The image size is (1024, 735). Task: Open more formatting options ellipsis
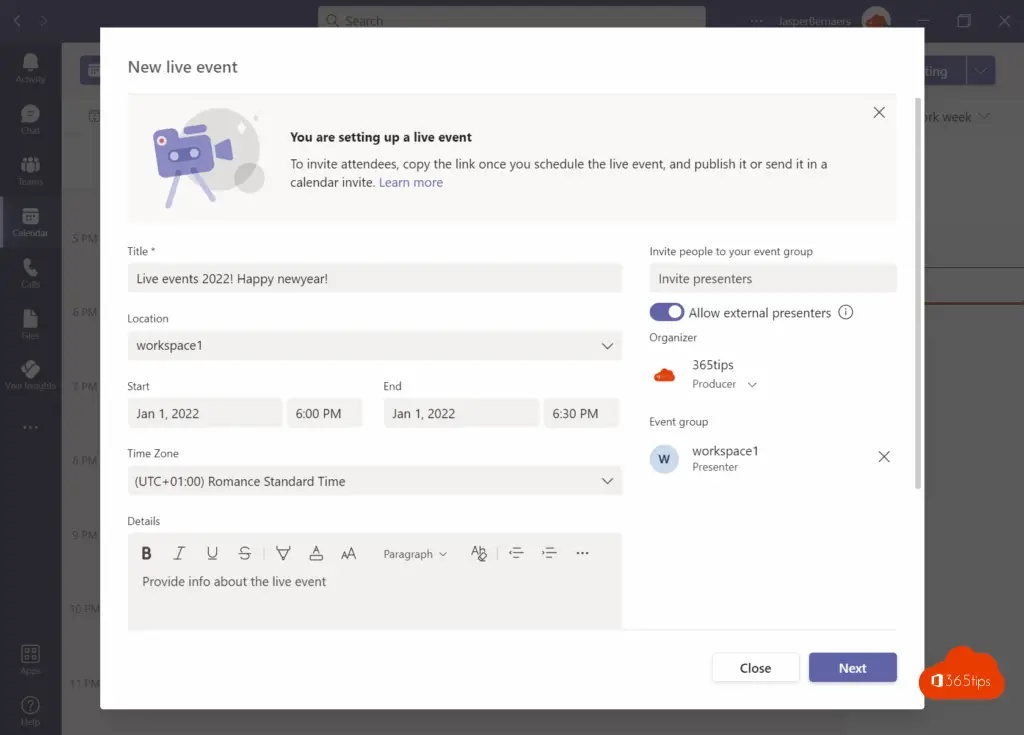583,553
